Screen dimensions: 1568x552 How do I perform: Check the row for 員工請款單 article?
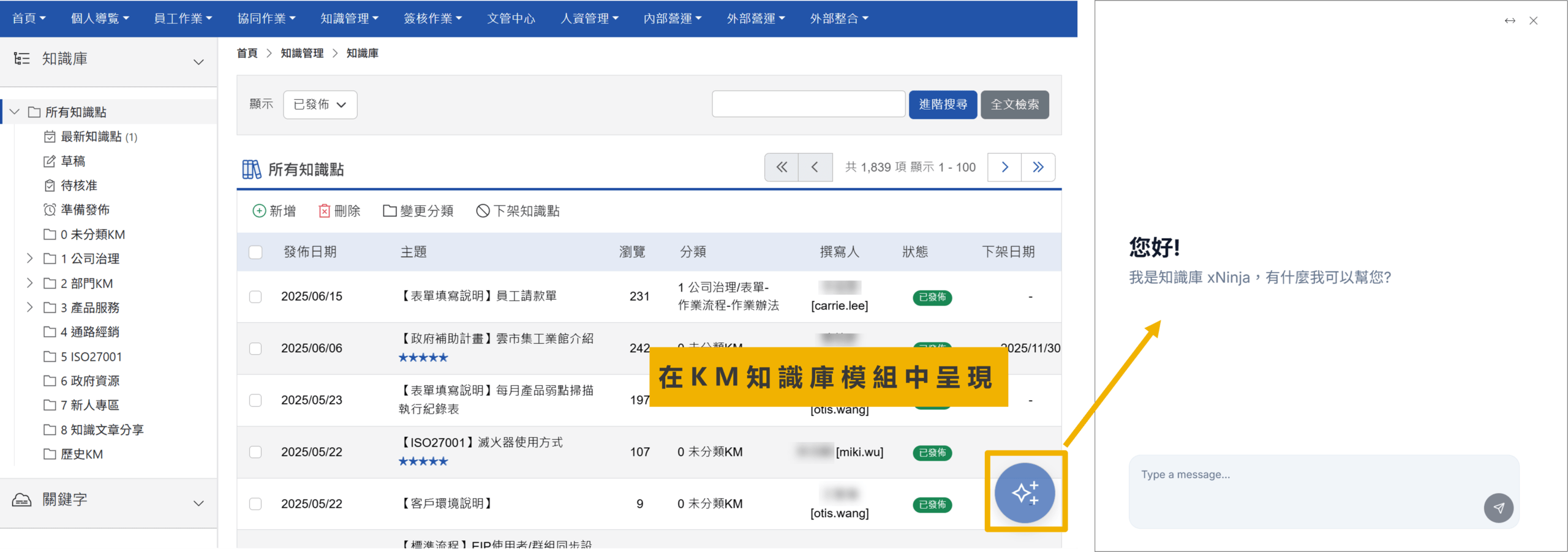(255, 297)
